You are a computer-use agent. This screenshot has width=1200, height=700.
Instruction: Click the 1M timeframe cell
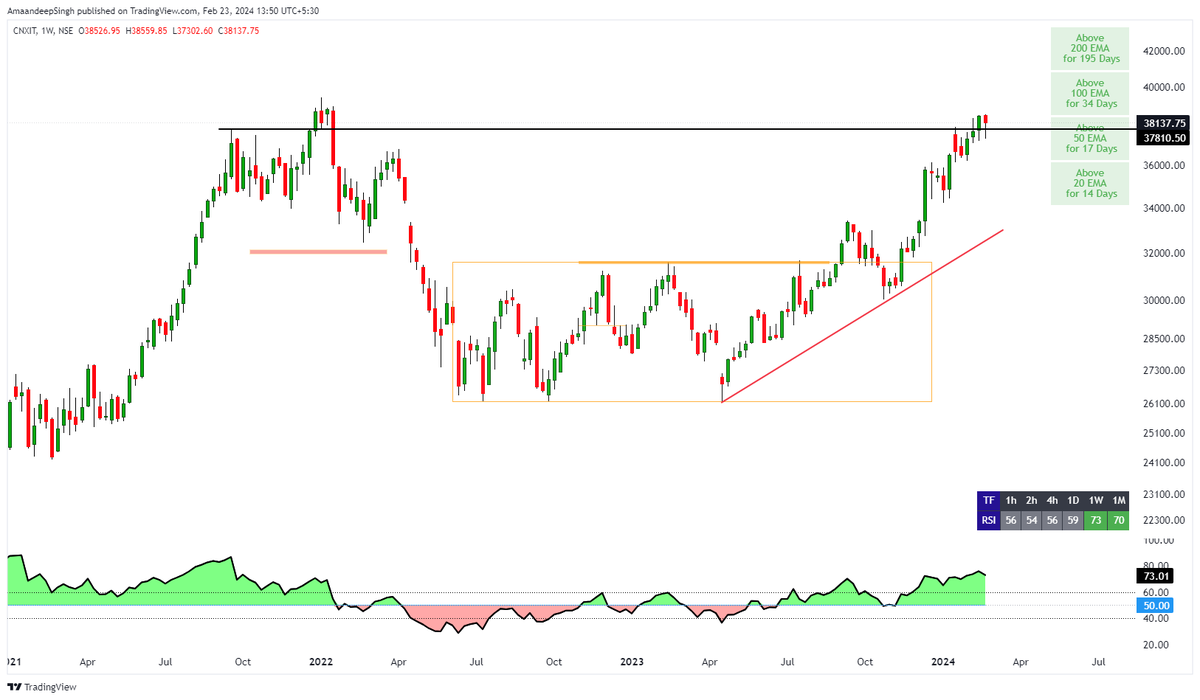point(1118,500)
